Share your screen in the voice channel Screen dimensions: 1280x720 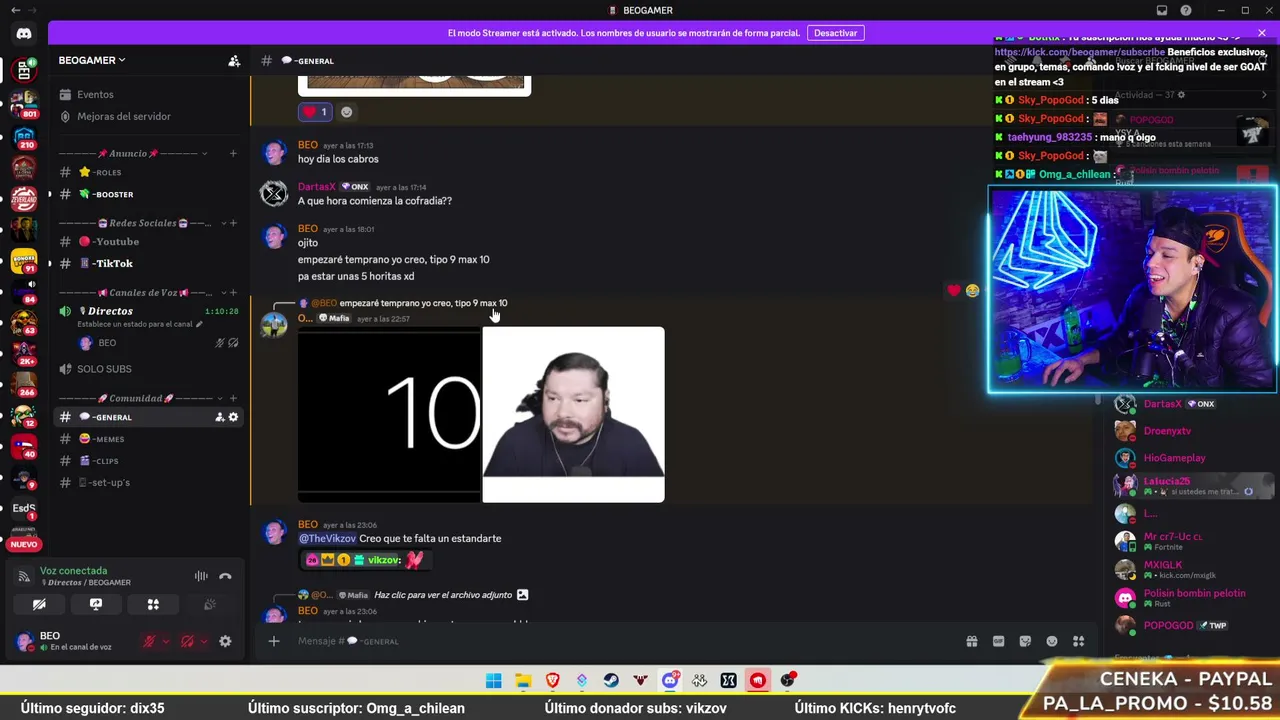96,604
